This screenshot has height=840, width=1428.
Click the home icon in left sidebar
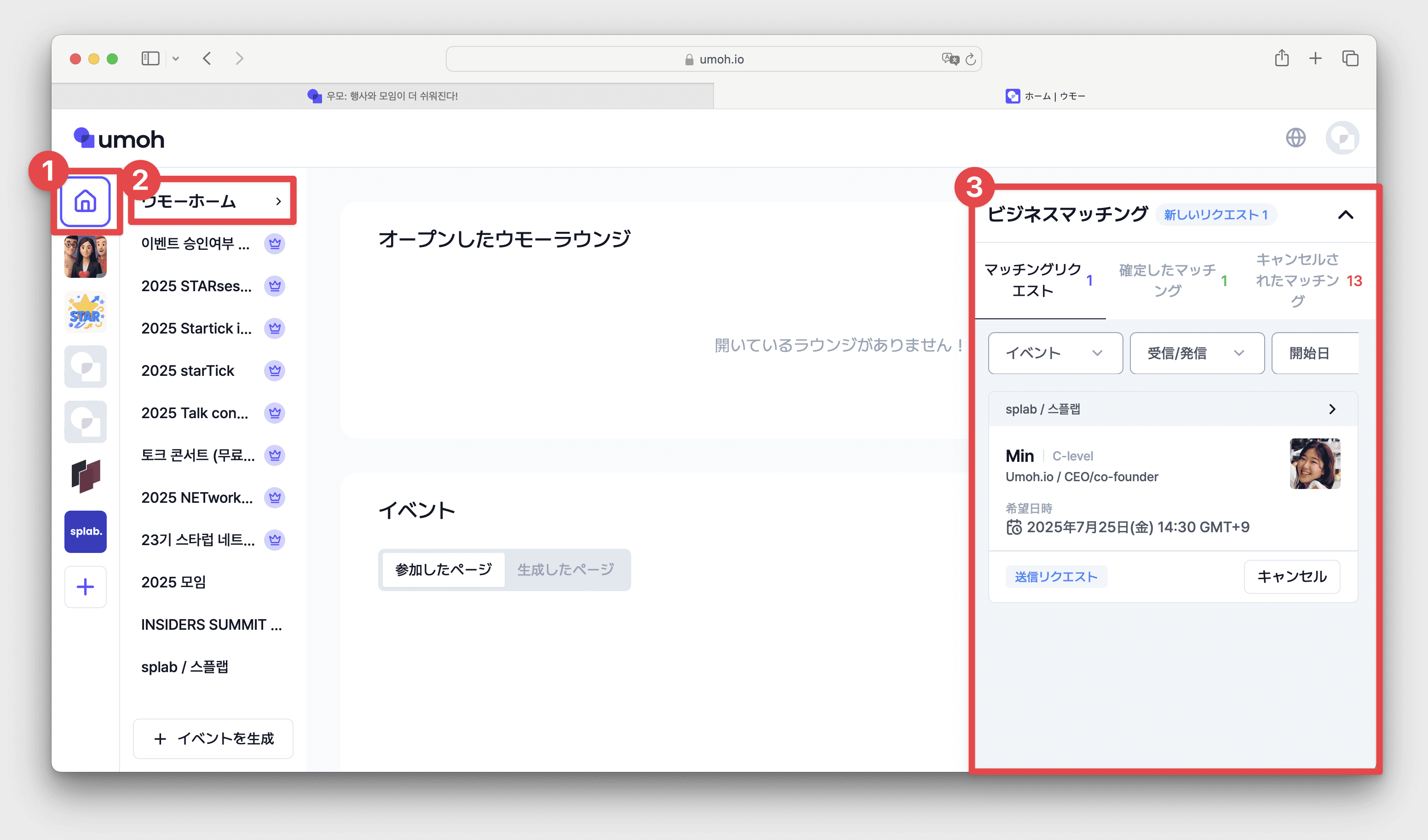coord(85,202)
